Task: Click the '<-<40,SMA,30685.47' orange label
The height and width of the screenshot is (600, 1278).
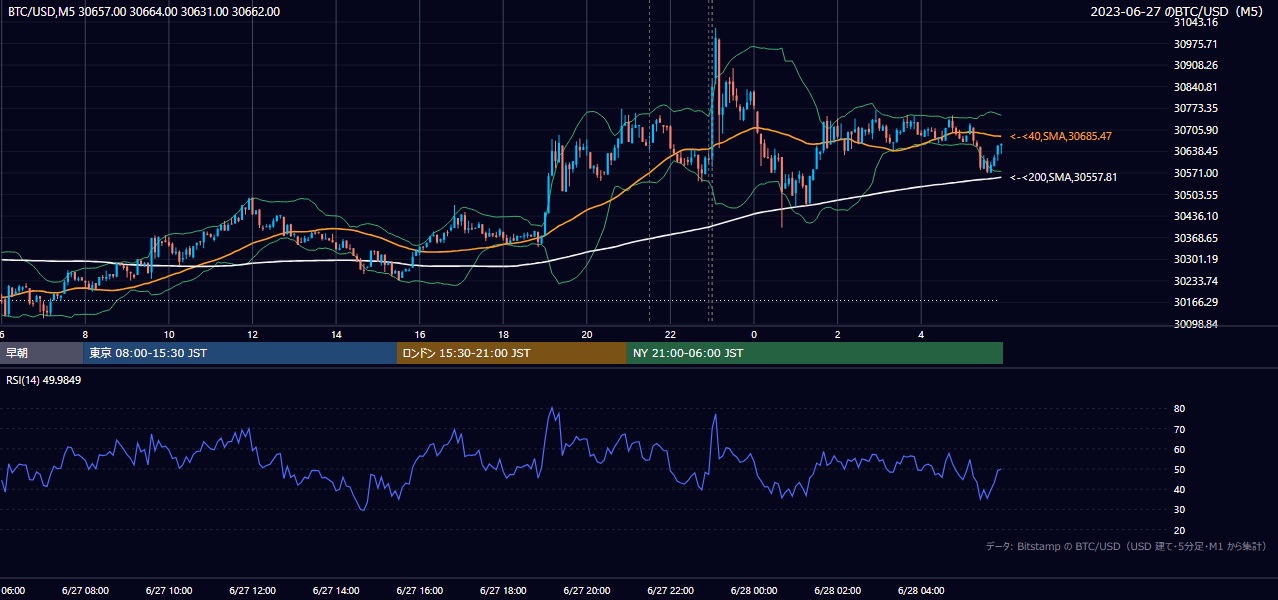Action: [x=1061, y=136]
